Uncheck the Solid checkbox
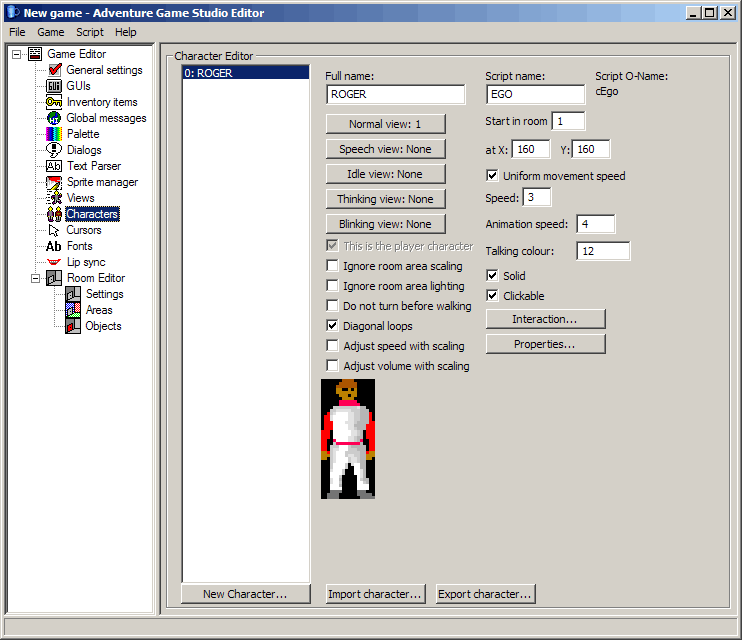Screen dimensions: 742x640 [492, 275]
